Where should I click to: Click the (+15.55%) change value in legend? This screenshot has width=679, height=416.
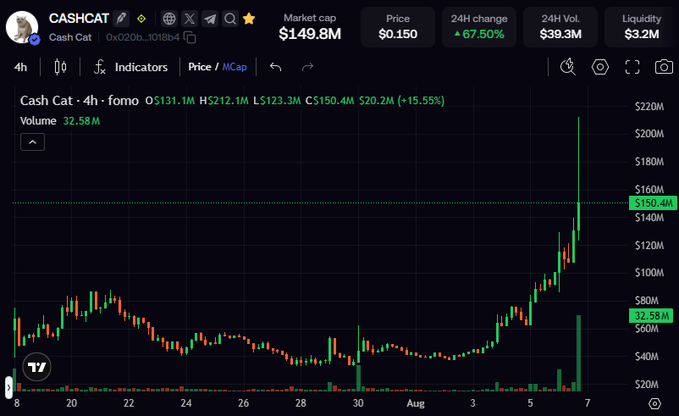tap(421, 101)
